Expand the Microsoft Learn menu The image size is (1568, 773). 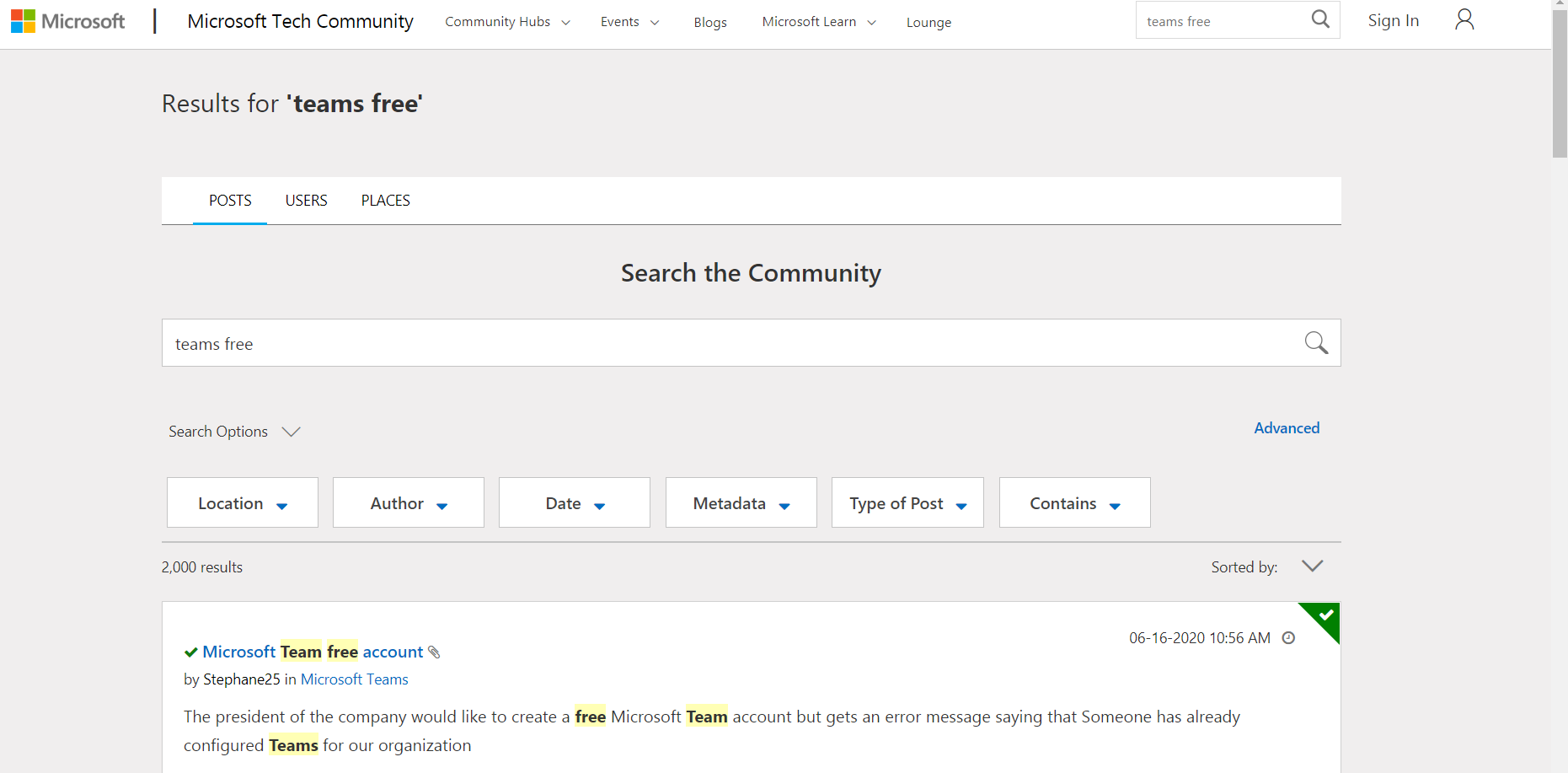(819, 22)
